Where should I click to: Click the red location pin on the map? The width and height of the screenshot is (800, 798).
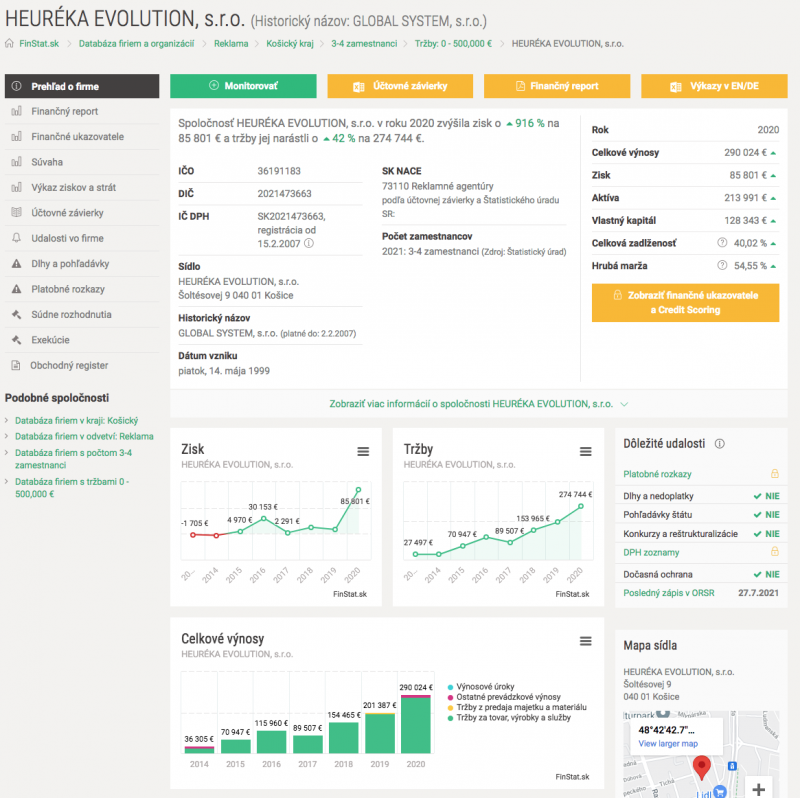[702, 767]
